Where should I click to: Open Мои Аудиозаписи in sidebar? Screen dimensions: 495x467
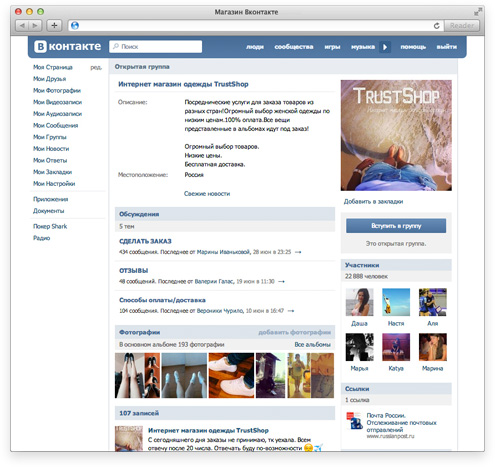tap(57, 114)
